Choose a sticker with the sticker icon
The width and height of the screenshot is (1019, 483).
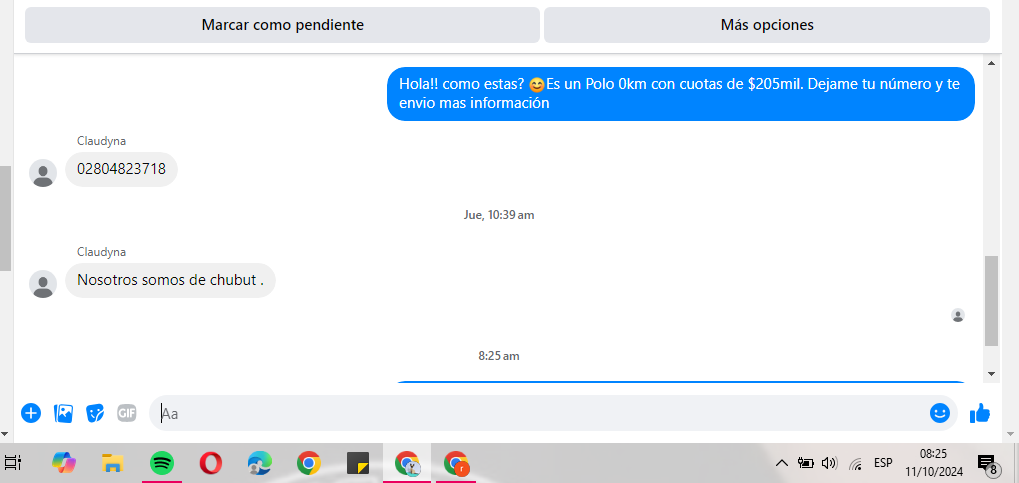95,413
